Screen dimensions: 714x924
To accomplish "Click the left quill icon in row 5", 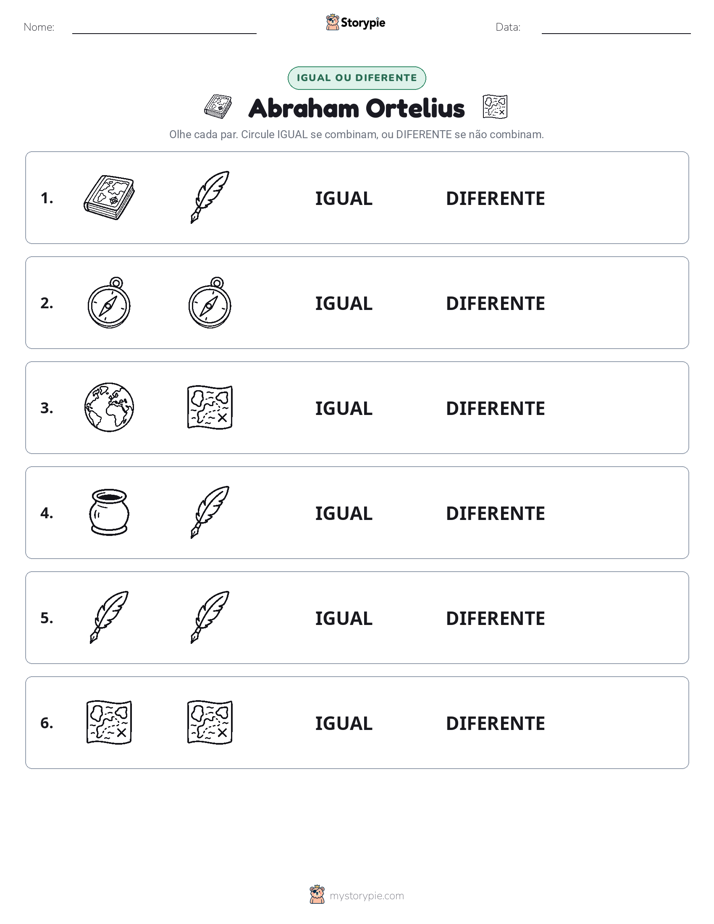I will click(x=109, y=617).
